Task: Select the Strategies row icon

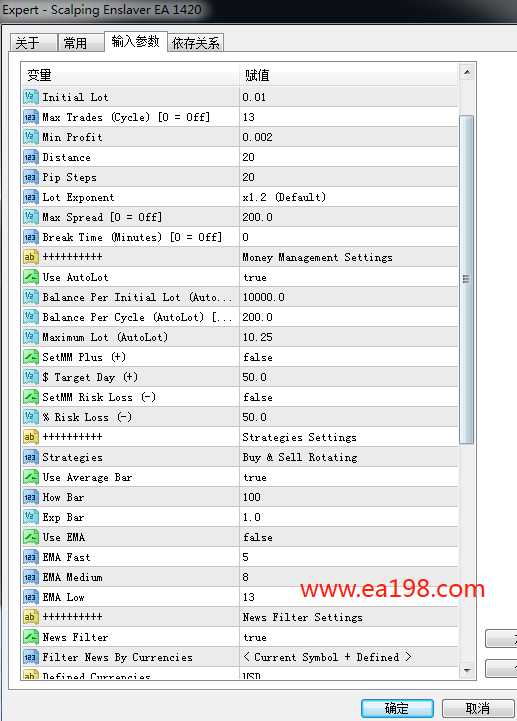Action: [30, 457]
